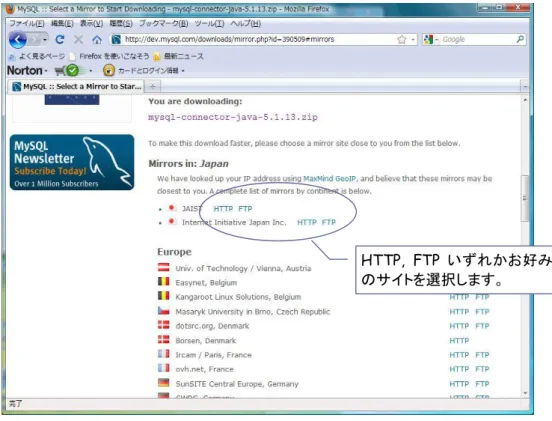Go back with the browser Back arrow
The image size is (552, 421).
[x=18, y=39]
